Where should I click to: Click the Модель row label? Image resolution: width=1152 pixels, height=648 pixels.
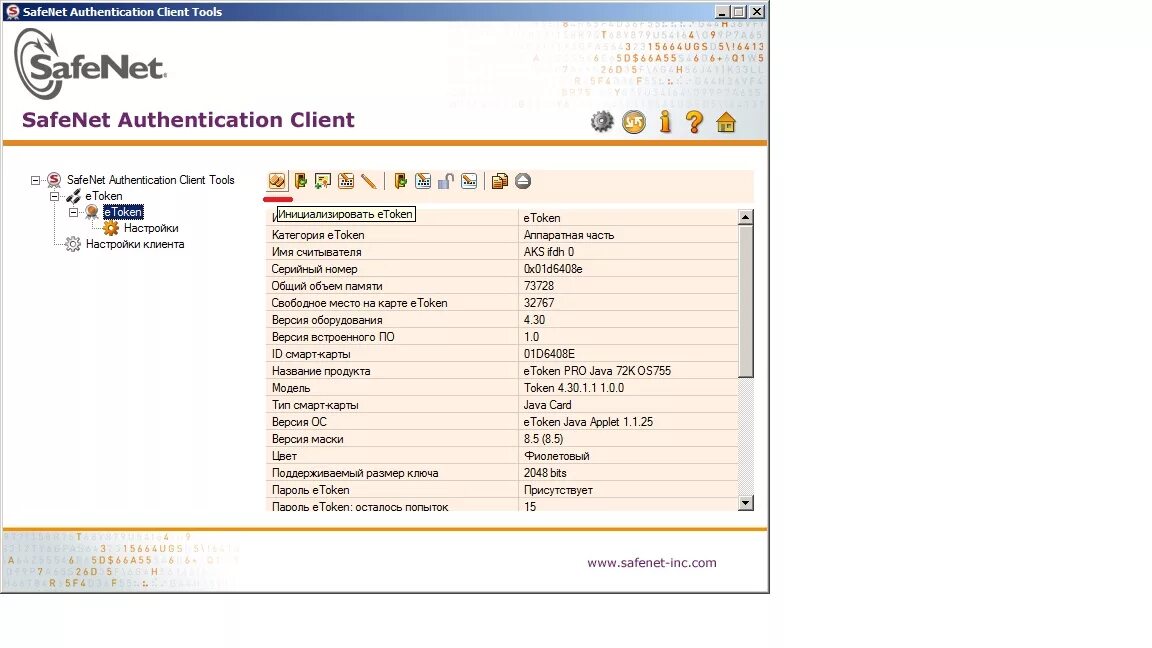(291, 388)
